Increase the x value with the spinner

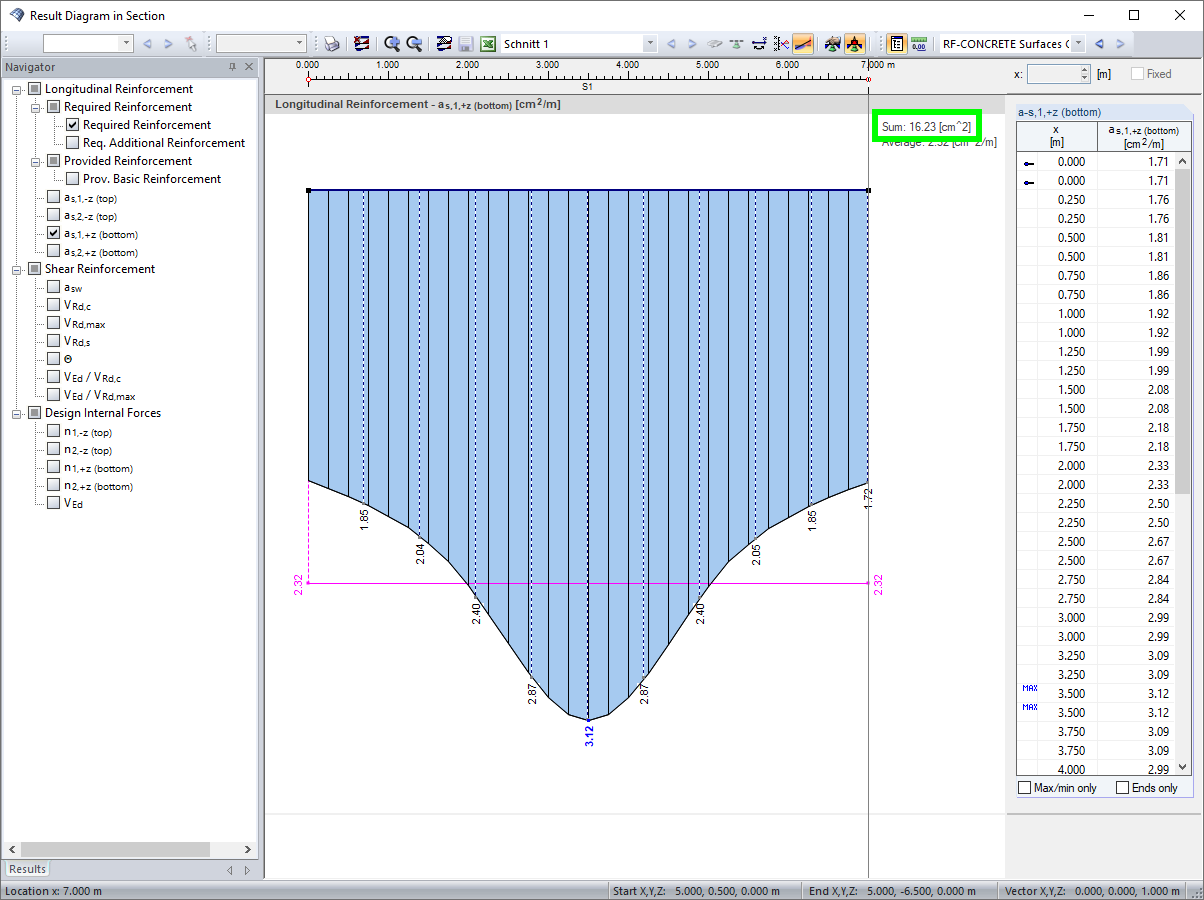coord(1086,69)
